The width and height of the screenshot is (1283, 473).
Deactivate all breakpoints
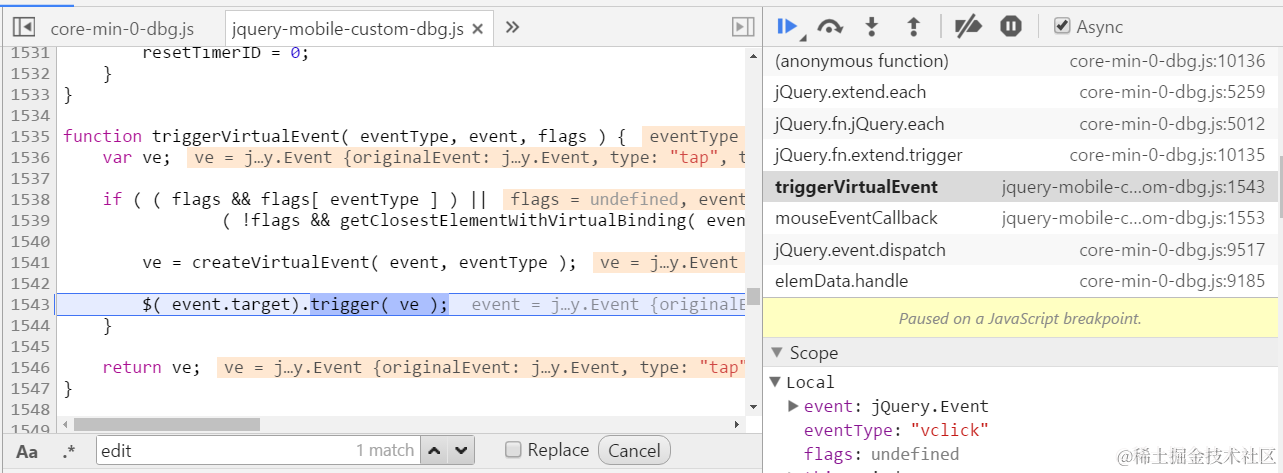968,27
